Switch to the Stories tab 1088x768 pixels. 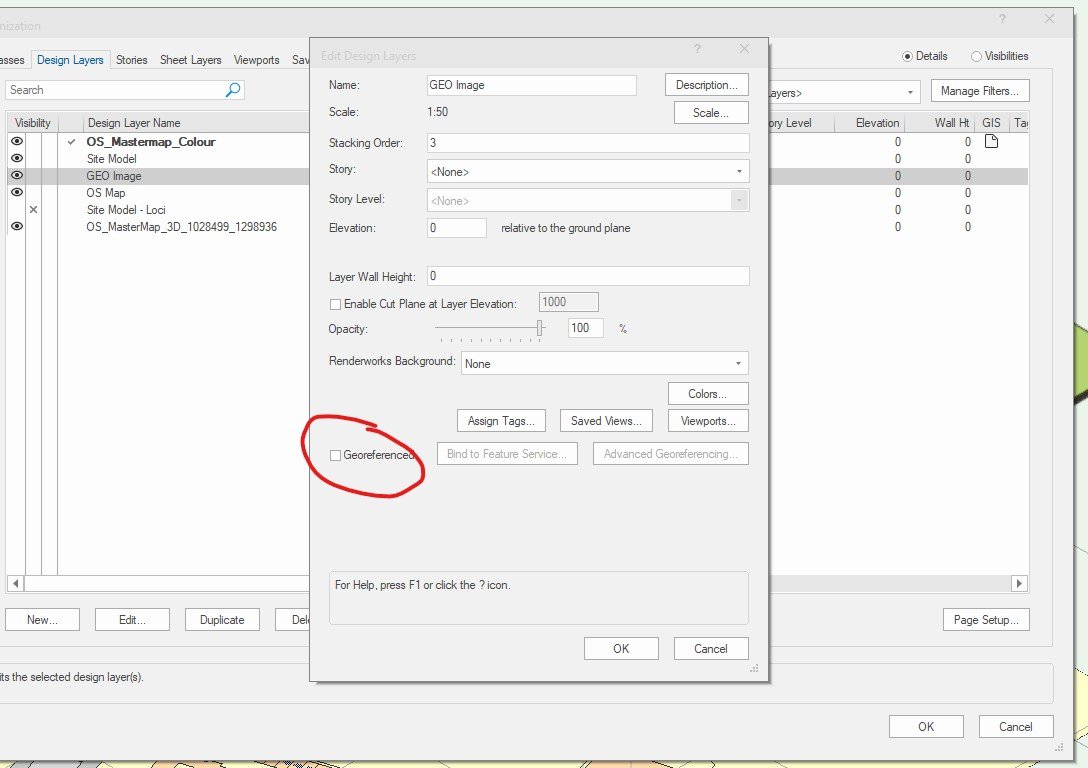tap(131, 60)
